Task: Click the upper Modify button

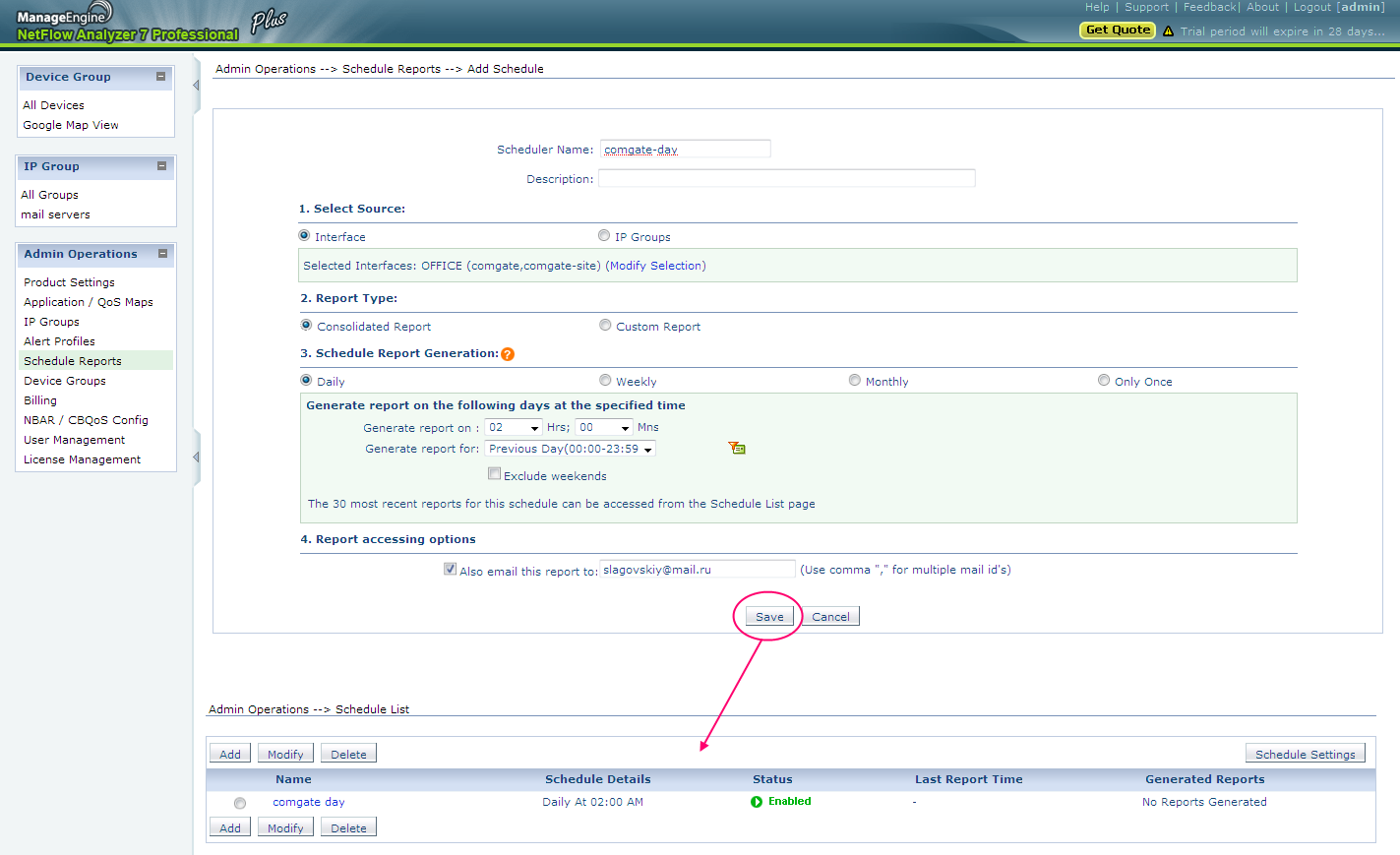Action: pos(285,754)
